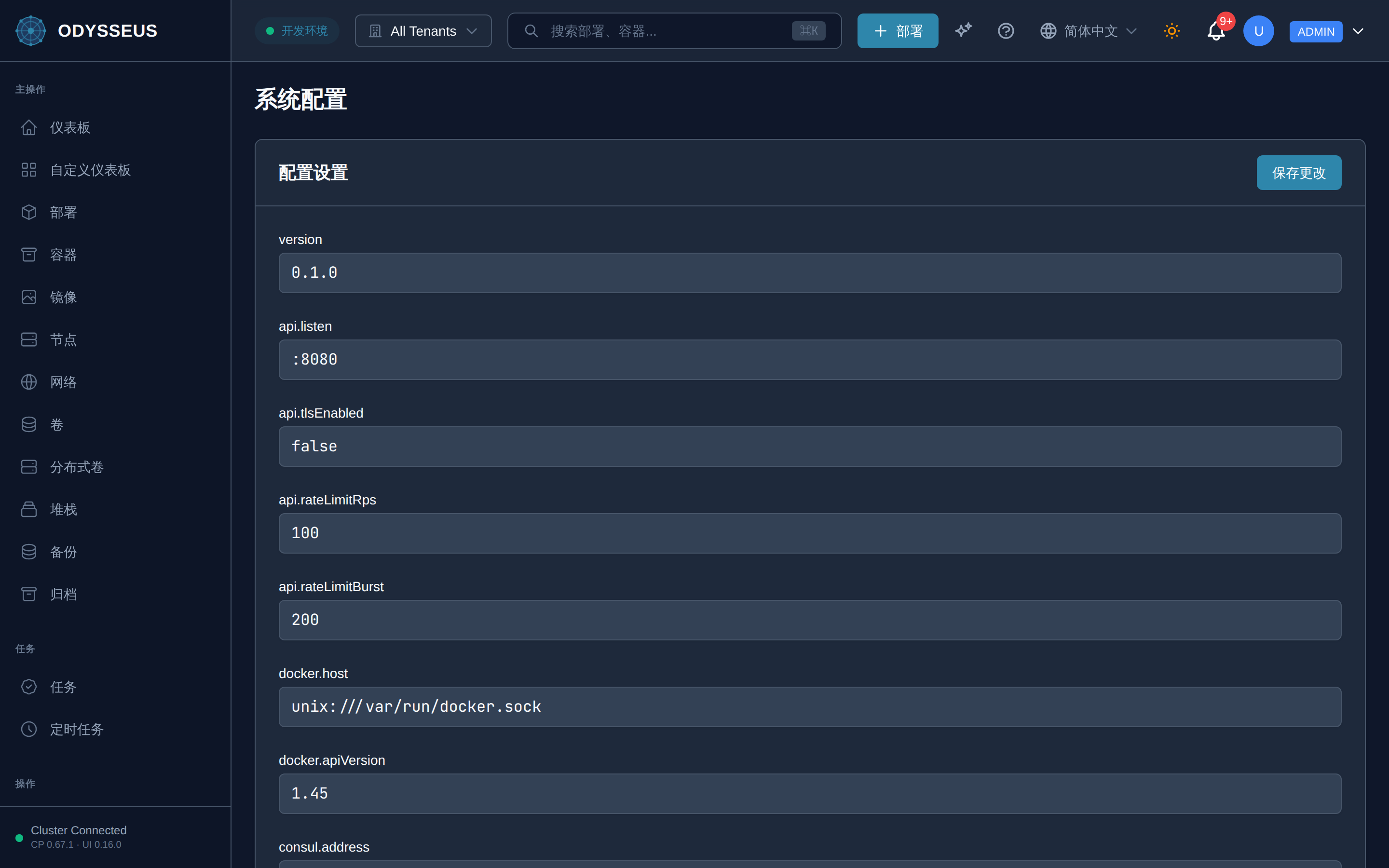Edit the api.listen field :8080
Image resolution: width=1389 pixels, height=868 pixels.
[x=810, y=359]
